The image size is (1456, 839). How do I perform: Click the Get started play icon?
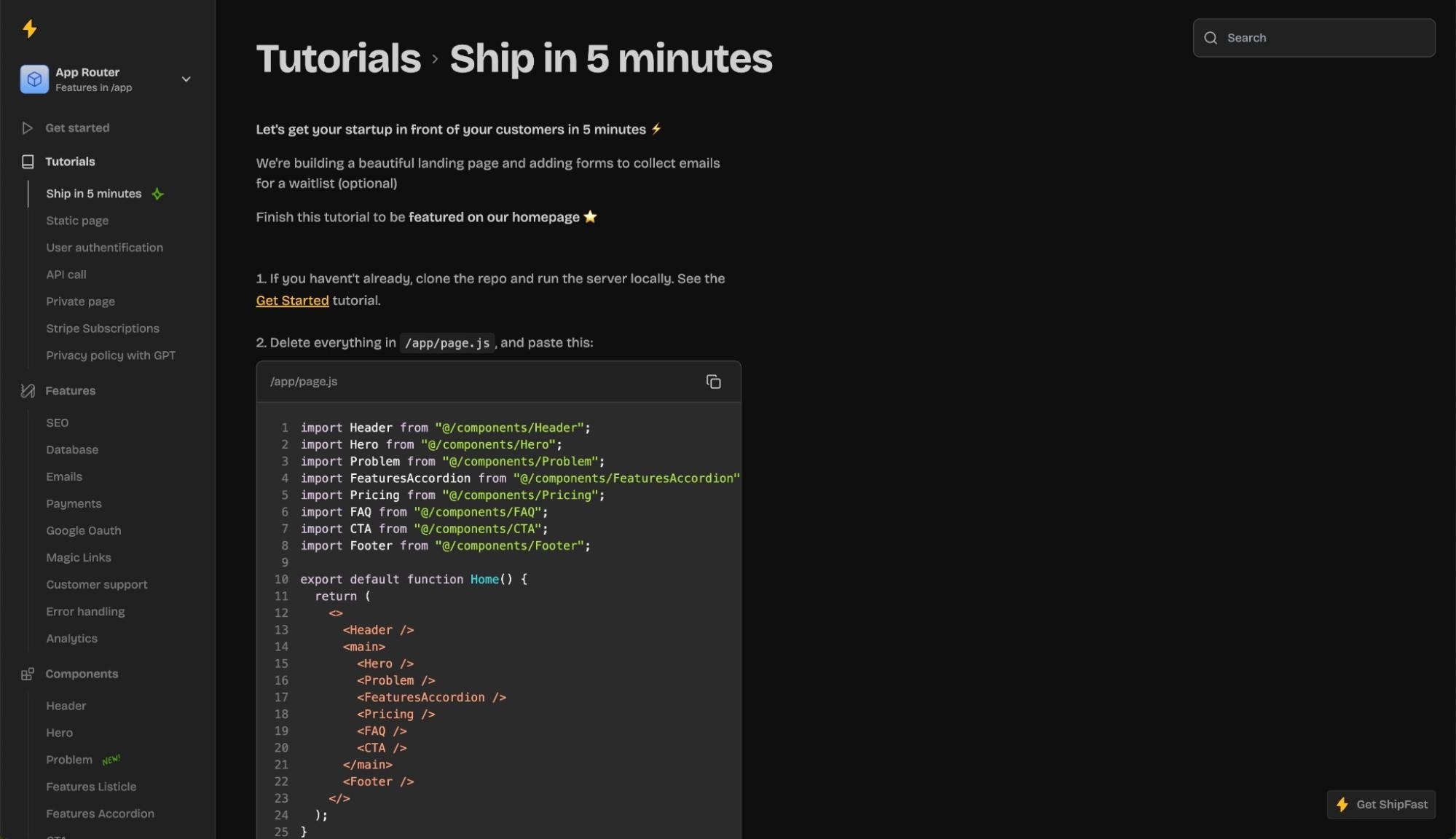pyautogui.click(x=27, y=128)
